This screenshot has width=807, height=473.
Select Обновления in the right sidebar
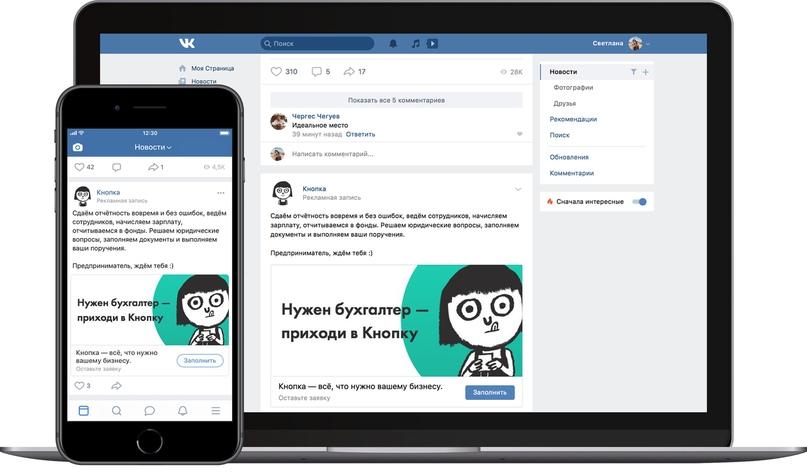tap(569, 157)
